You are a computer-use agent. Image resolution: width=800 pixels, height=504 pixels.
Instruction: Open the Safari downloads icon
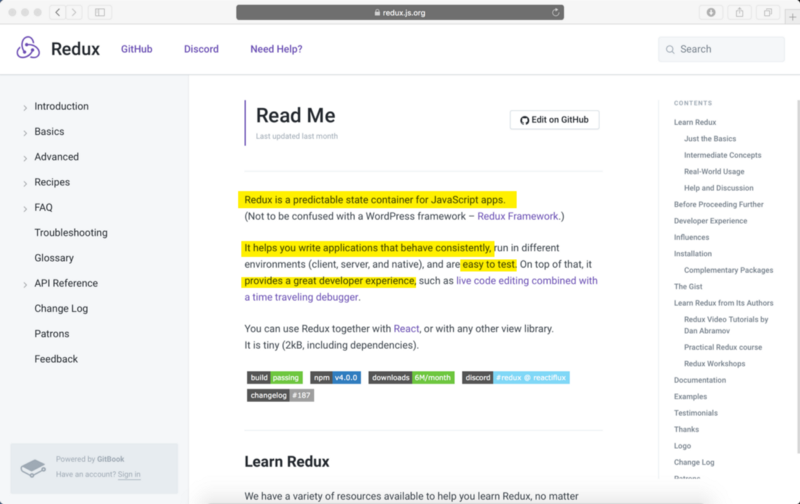711,12
